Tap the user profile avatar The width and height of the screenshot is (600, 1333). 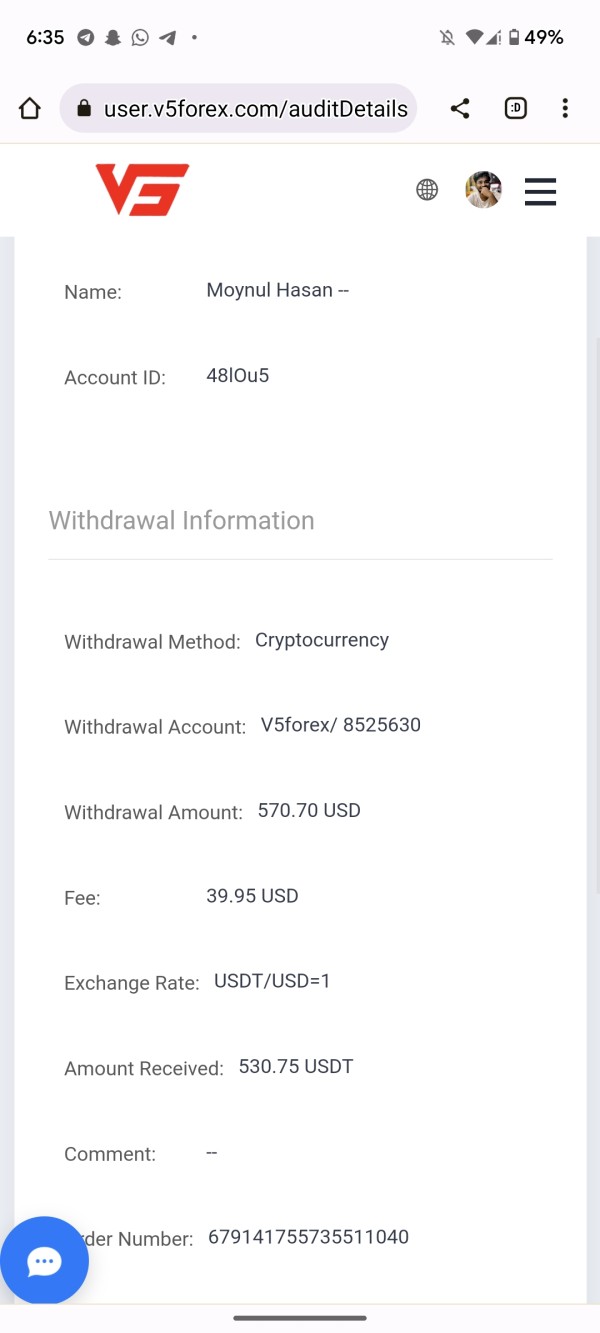[483, 190]
